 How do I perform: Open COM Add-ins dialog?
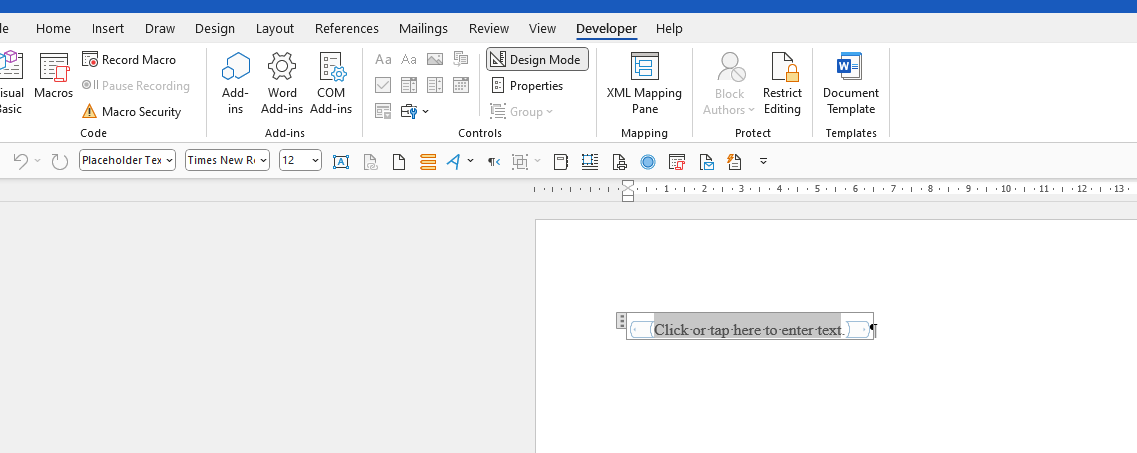click(331, 83)
